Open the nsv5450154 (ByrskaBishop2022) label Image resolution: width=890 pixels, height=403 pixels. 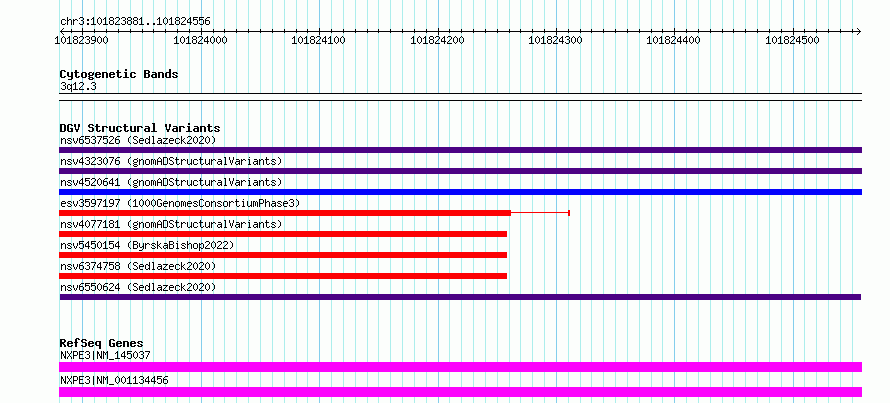[x=147, y=245]
